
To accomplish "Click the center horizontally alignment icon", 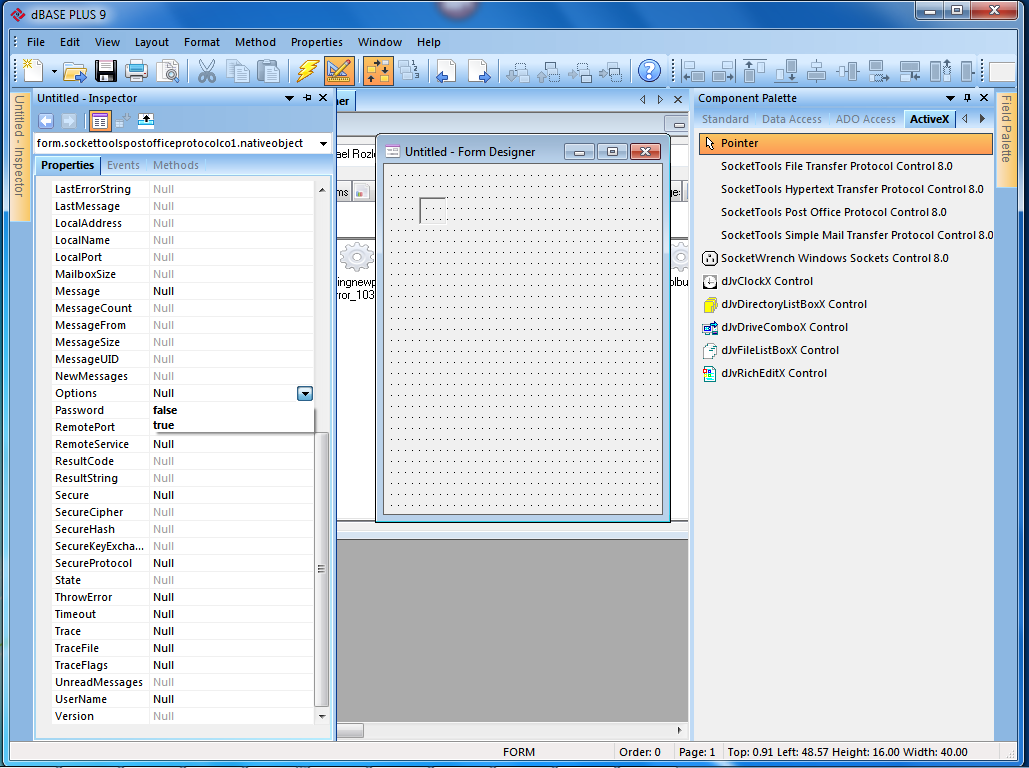I will 816,71.
